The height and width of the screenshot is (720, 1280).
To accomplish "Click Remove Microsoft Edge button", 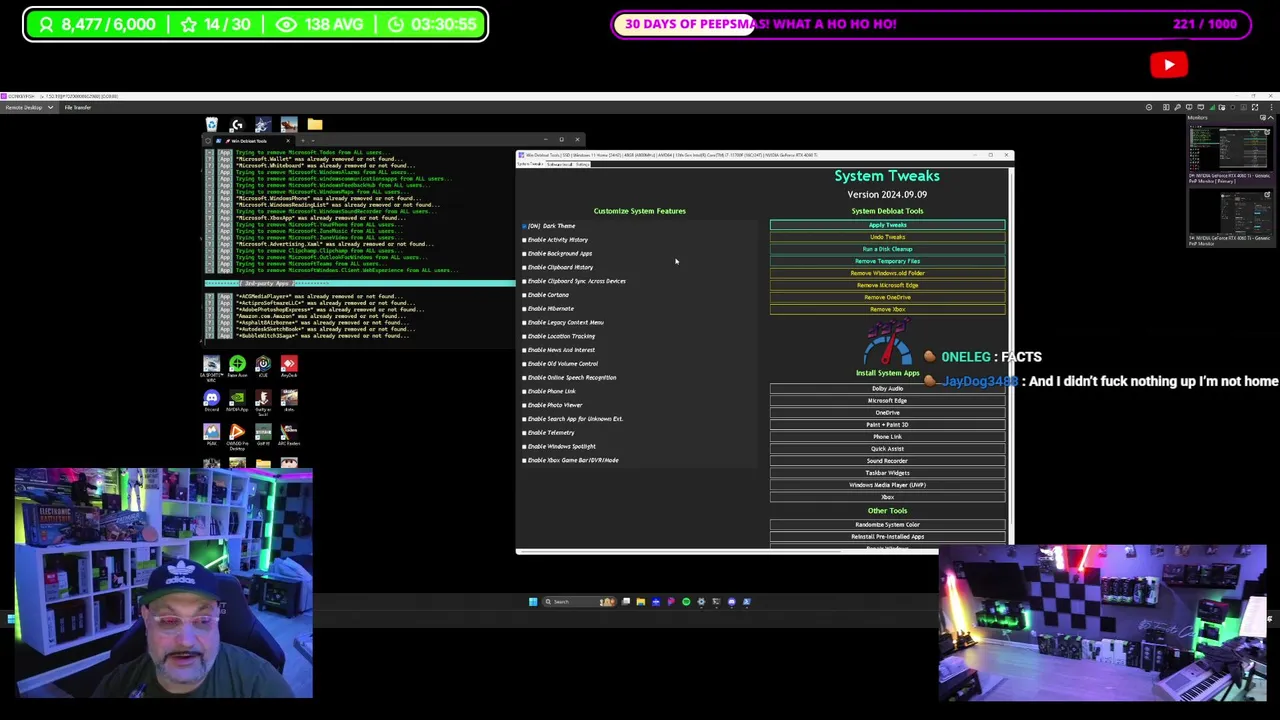I will click(x=887, y=285).
